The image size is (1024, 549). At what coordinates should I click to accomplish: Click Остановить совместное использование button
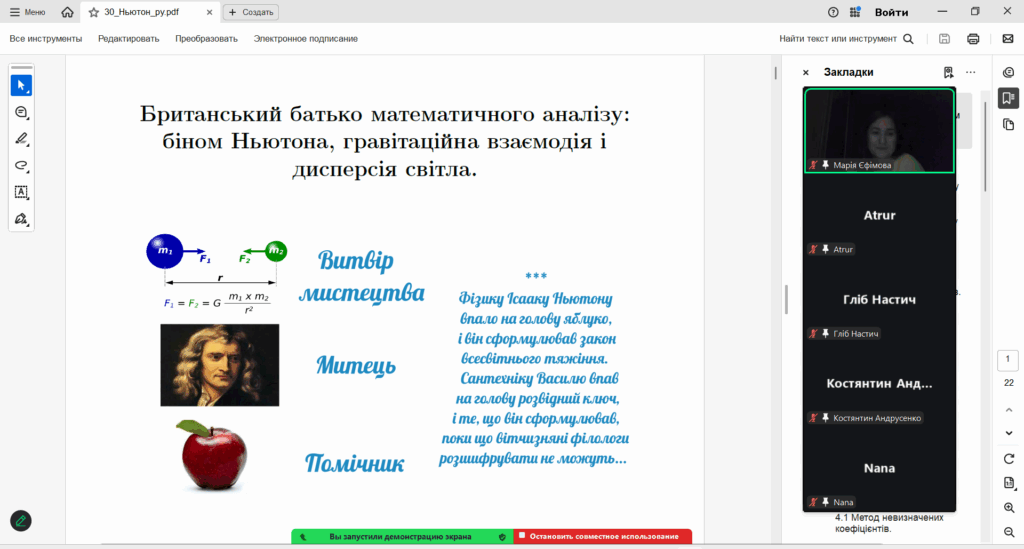tap(603, 537)
